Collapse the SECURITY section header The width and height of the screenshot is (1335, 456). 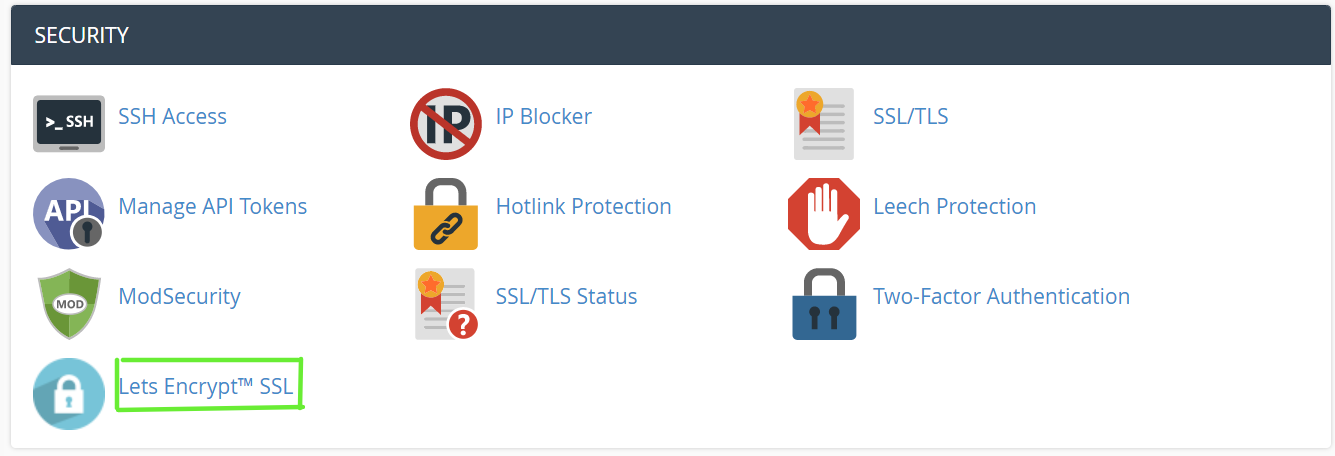pos(667,35)
